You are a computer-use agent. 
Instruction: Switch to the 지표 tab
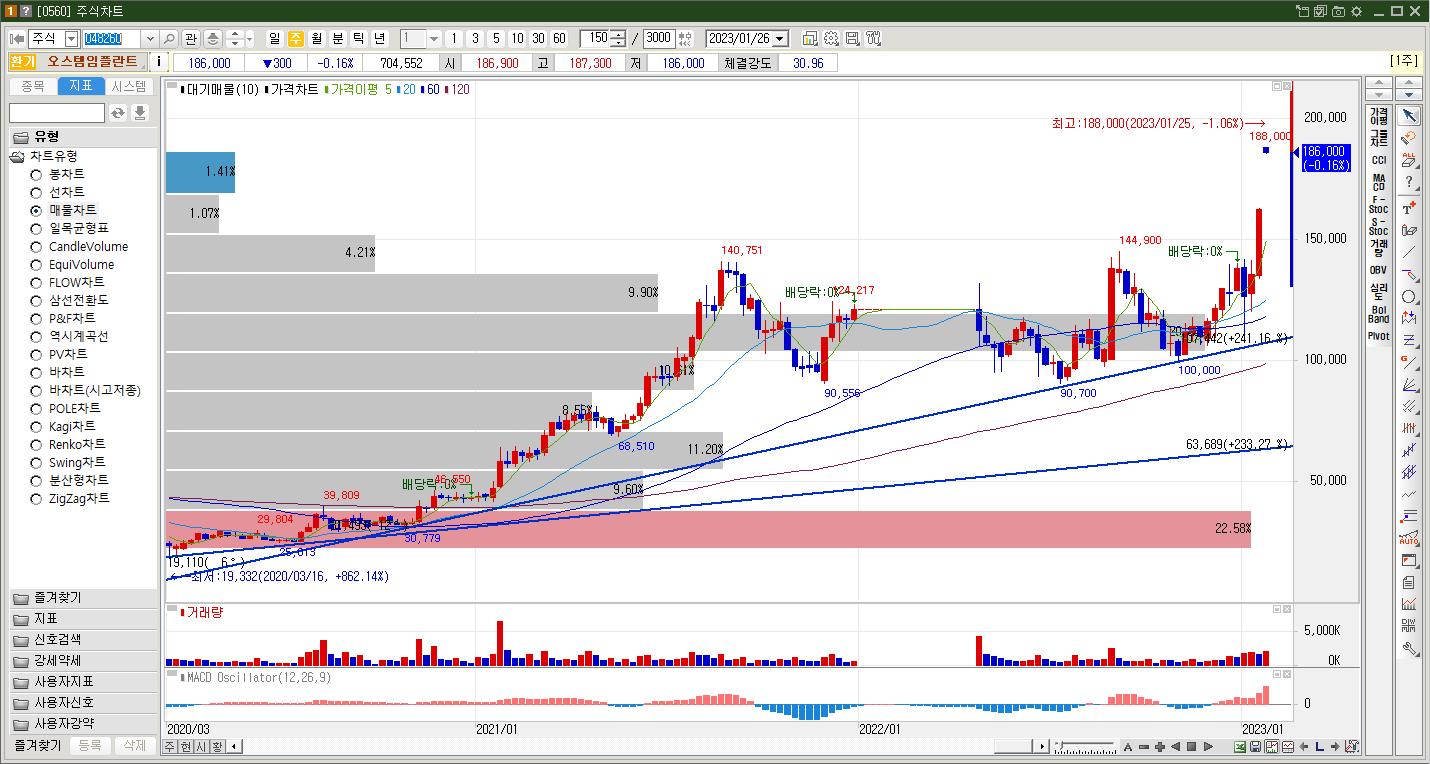click(81, 87)
